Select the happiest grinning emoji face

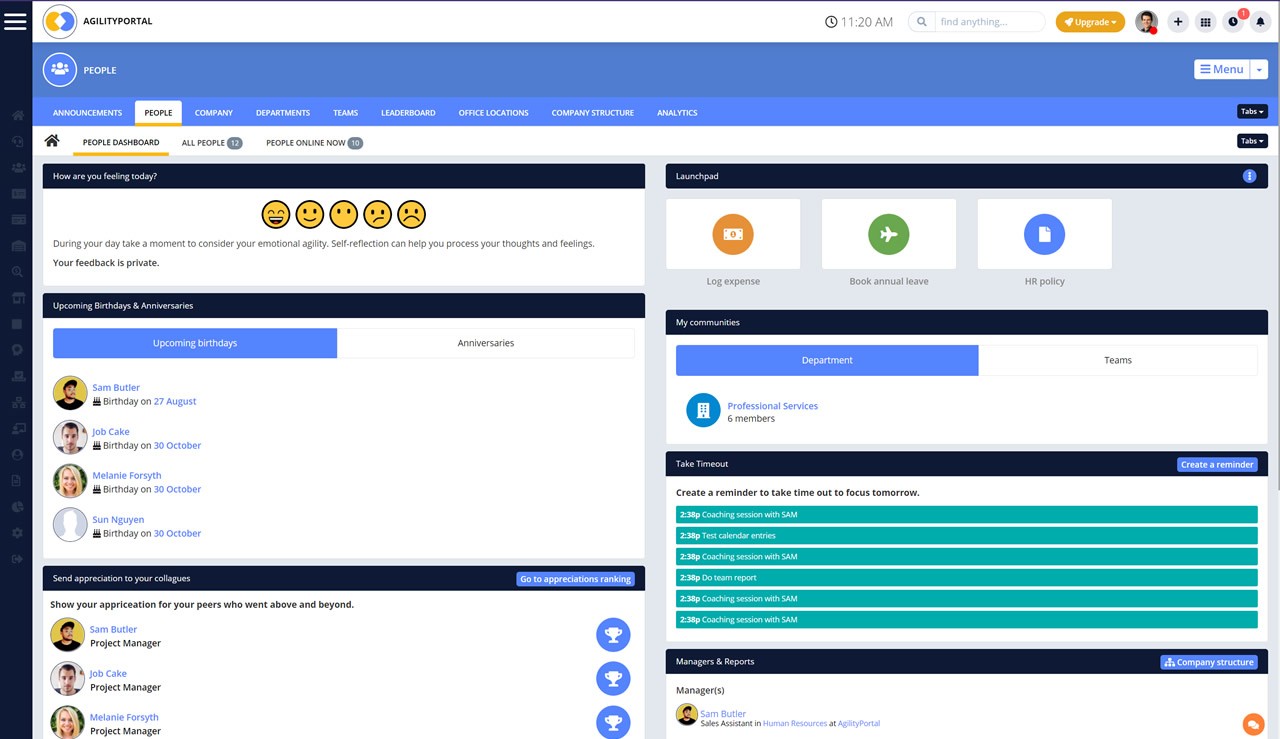pos(275,214)
